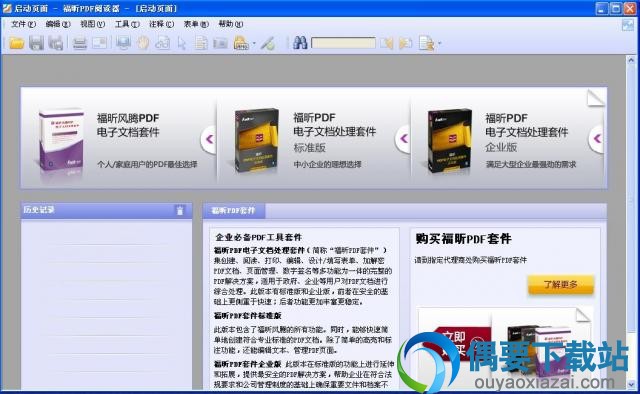Open the 帮助 menu

coord(231,24)
